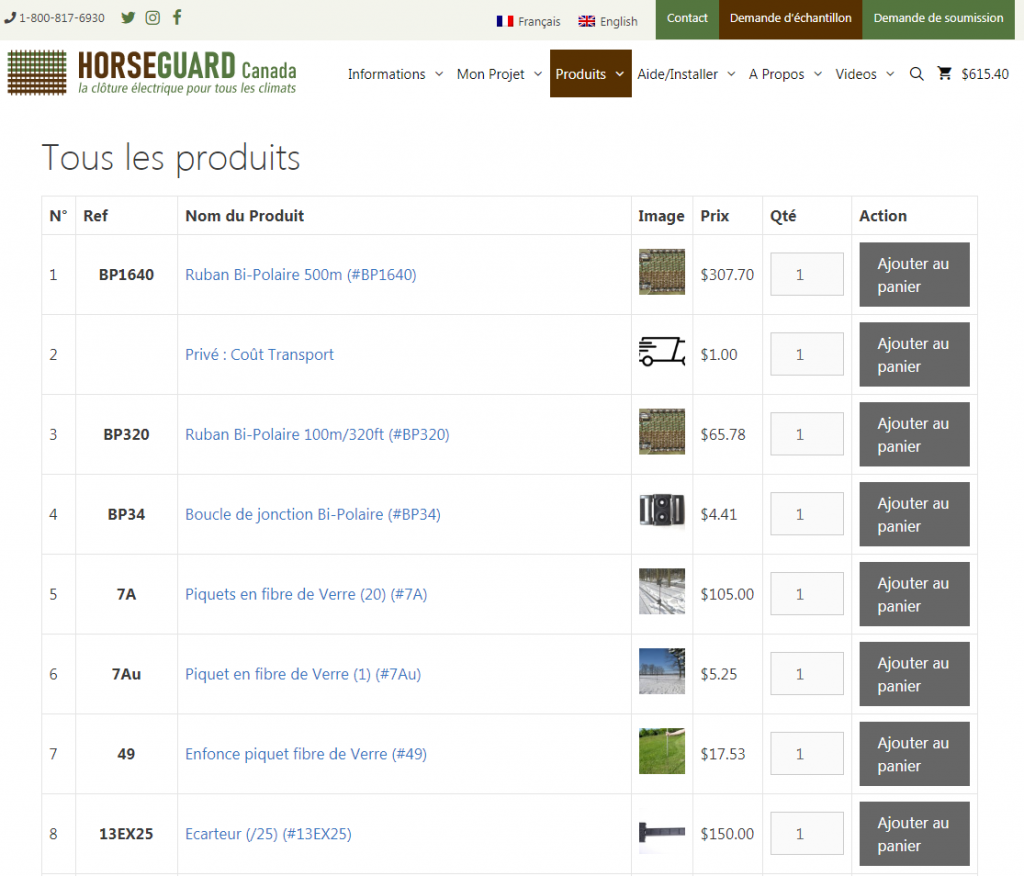1024x876 pixels.
Task: Click Demande de soumission button
Action: 938,19
